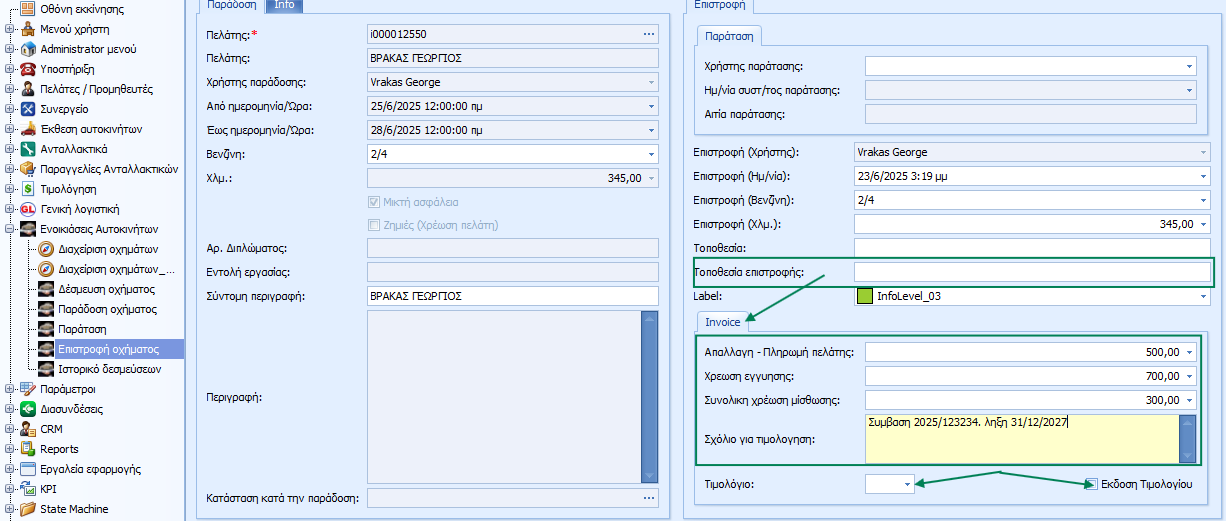Screen dimensions: 1226x521
Task: Click the Γενική λογιστική icon
Action: coord(29,209)
